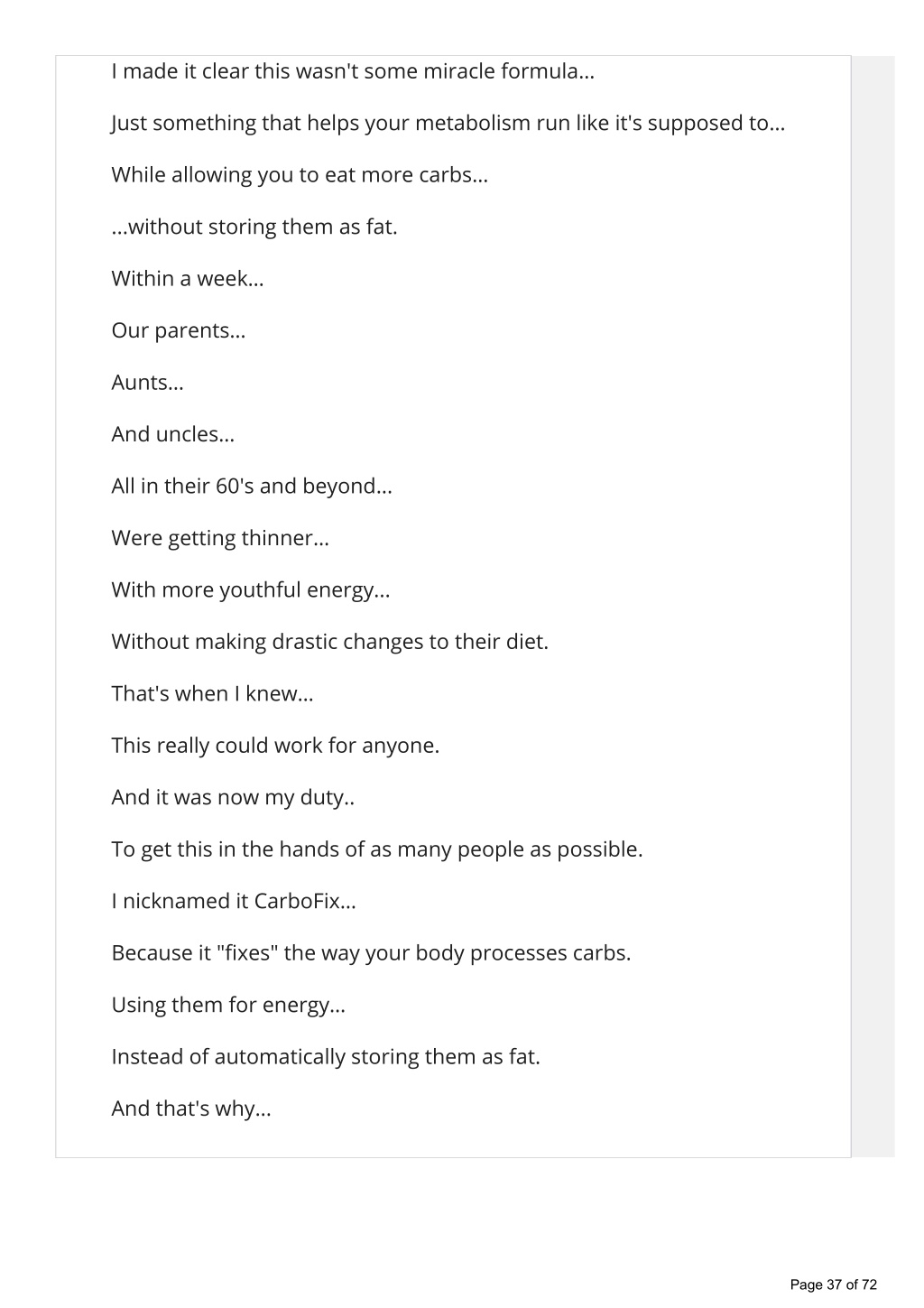This screenshot has width=924, height=1308.
Task: Click the text 'That's when I knew...'
Action: (x=212, y=693)
